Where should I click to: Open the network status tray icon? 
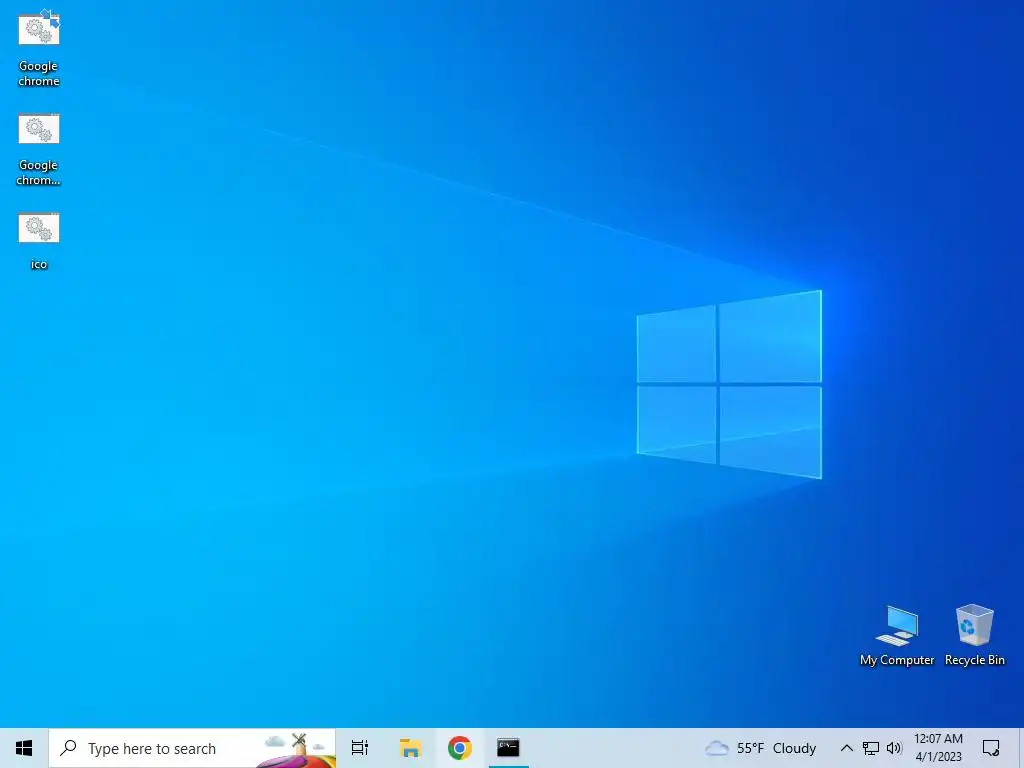coord(871,748)
